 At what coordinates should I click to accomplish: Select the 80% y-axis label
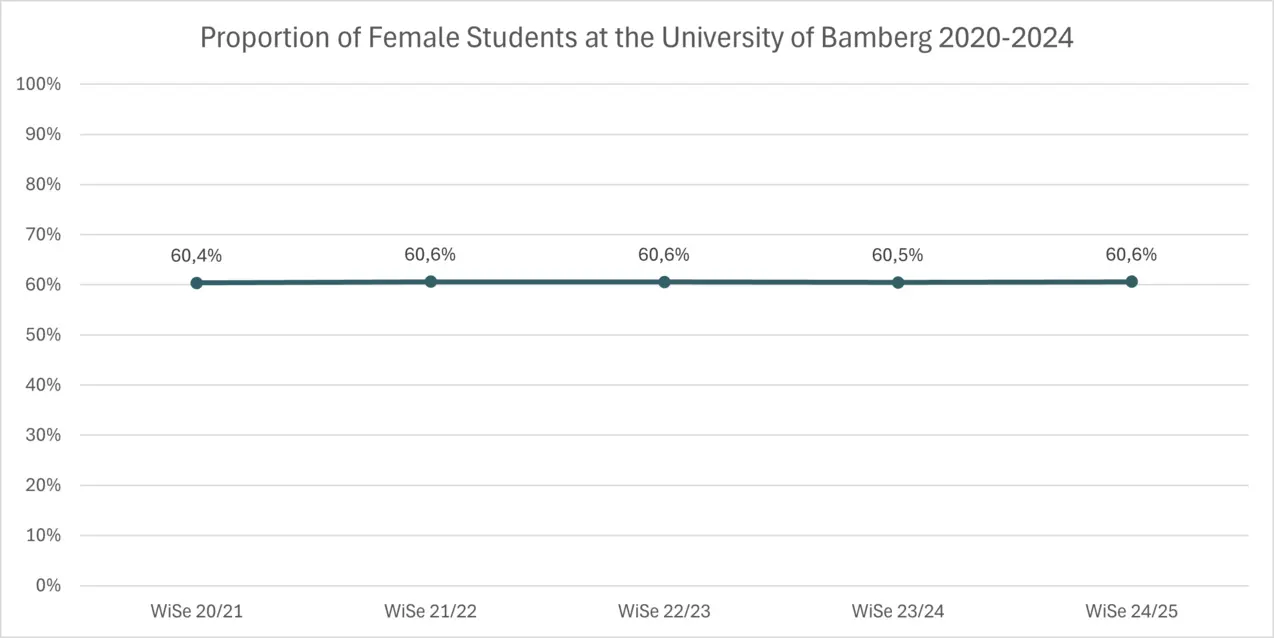tap(42, 185)
